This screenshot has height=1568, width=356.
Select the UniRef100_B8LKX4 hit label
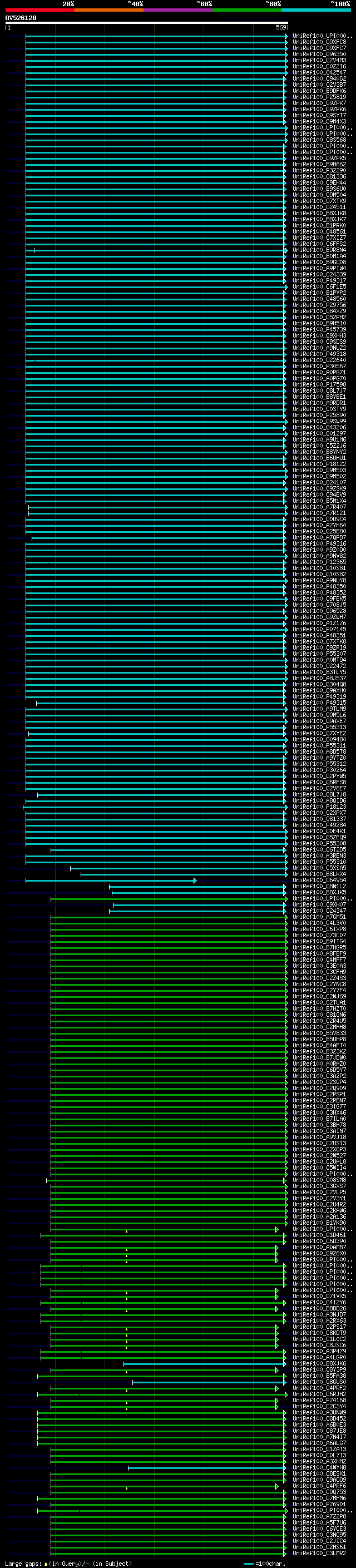(319, 874)
